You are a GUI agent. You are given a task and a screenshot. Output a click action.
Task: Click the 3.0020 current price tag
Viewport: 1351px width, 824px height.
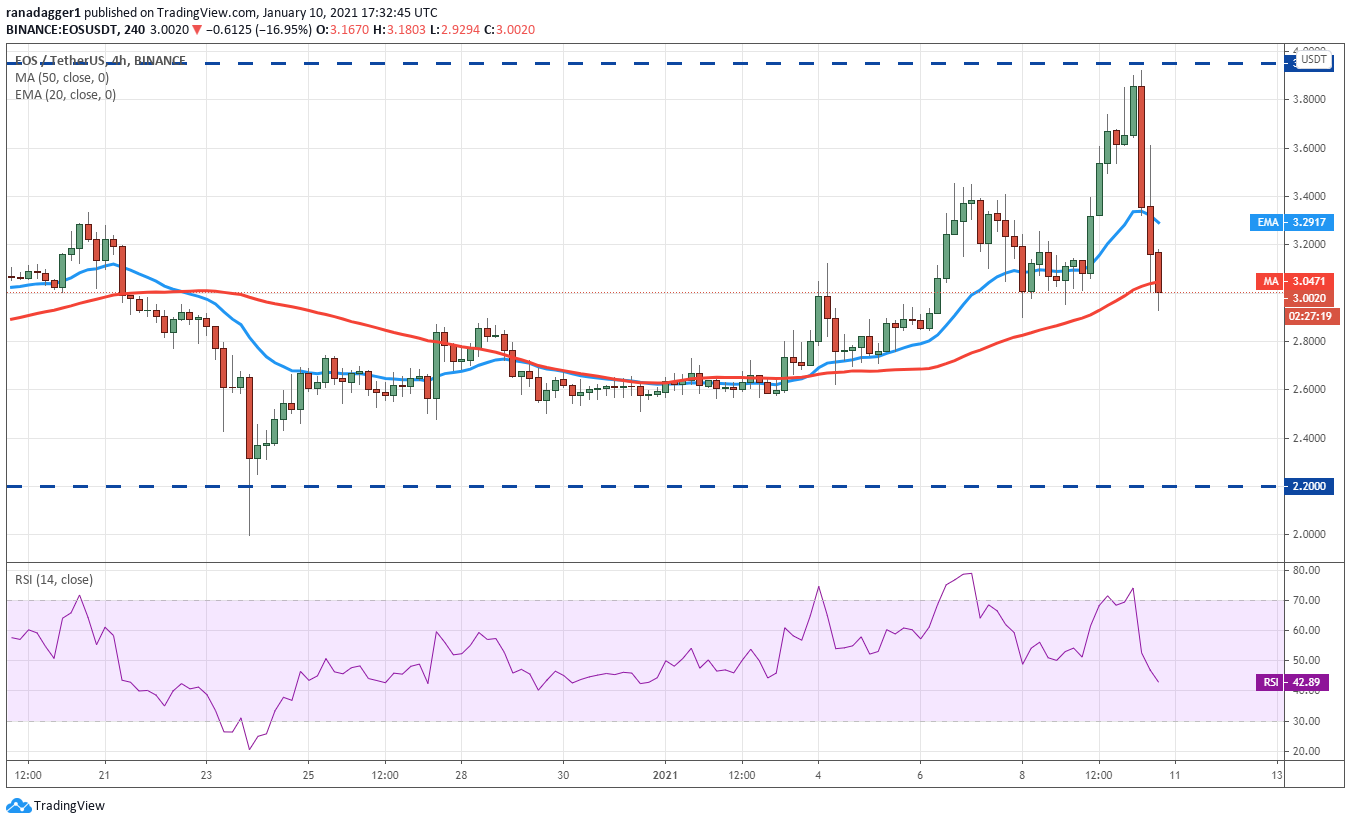pos(1312,298)
